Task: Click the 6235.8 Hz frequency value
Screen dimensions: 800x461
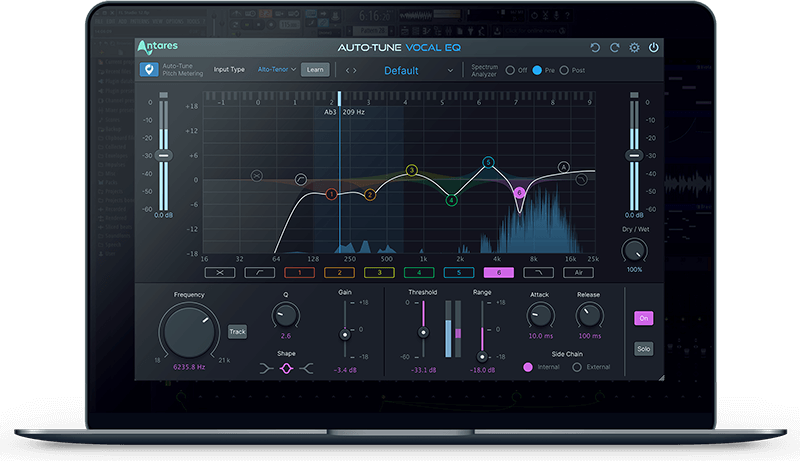Action: click(189, 367)
